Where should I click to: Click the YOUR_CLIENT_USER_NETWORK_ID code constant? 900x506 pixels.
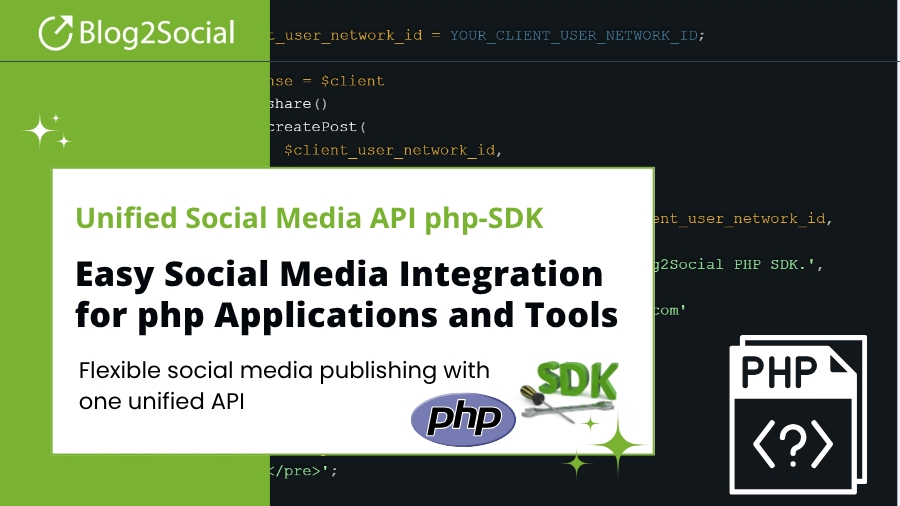point(574,36)
